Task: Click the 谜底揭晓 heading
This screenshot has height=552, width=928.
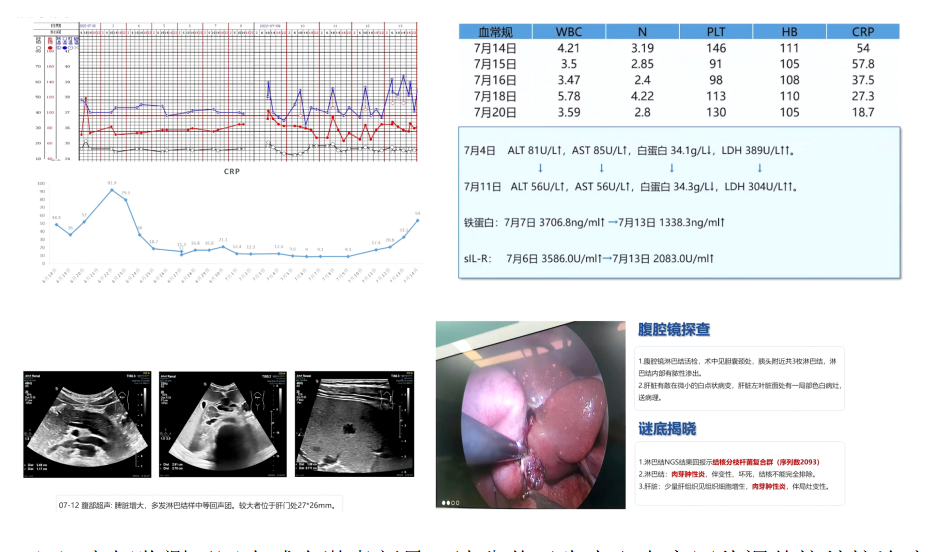Action: tap(666, 428)
